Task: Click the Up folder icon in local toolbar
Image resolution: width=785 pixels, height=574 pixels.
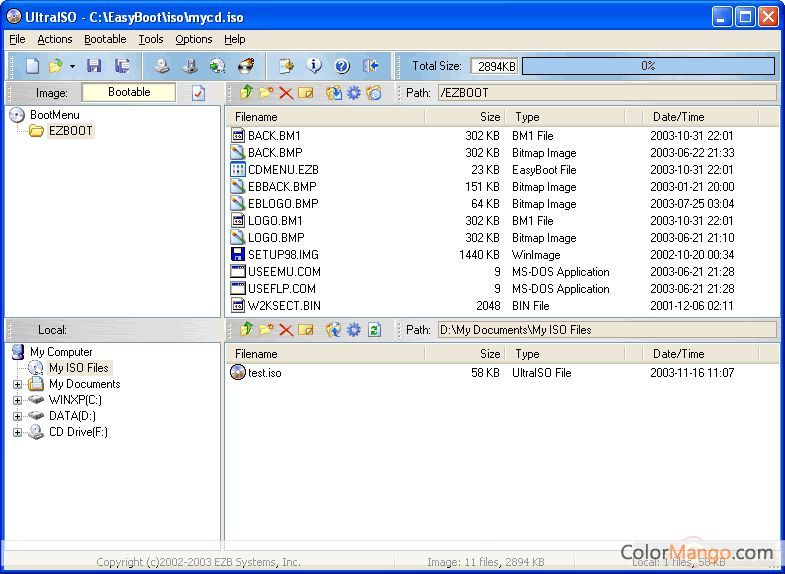Action: [246, 329]
